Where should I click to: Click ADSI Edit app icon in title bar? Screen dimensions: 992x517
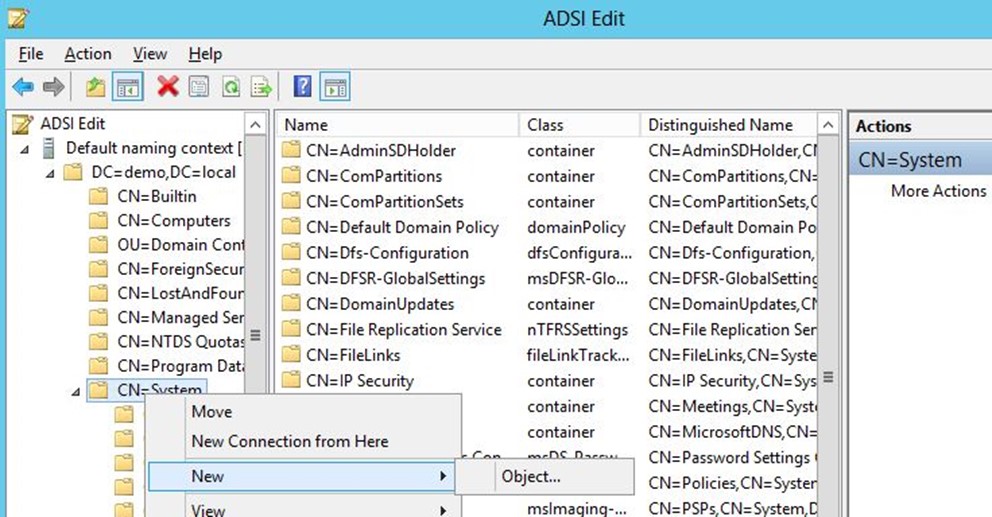coord(18,18)
